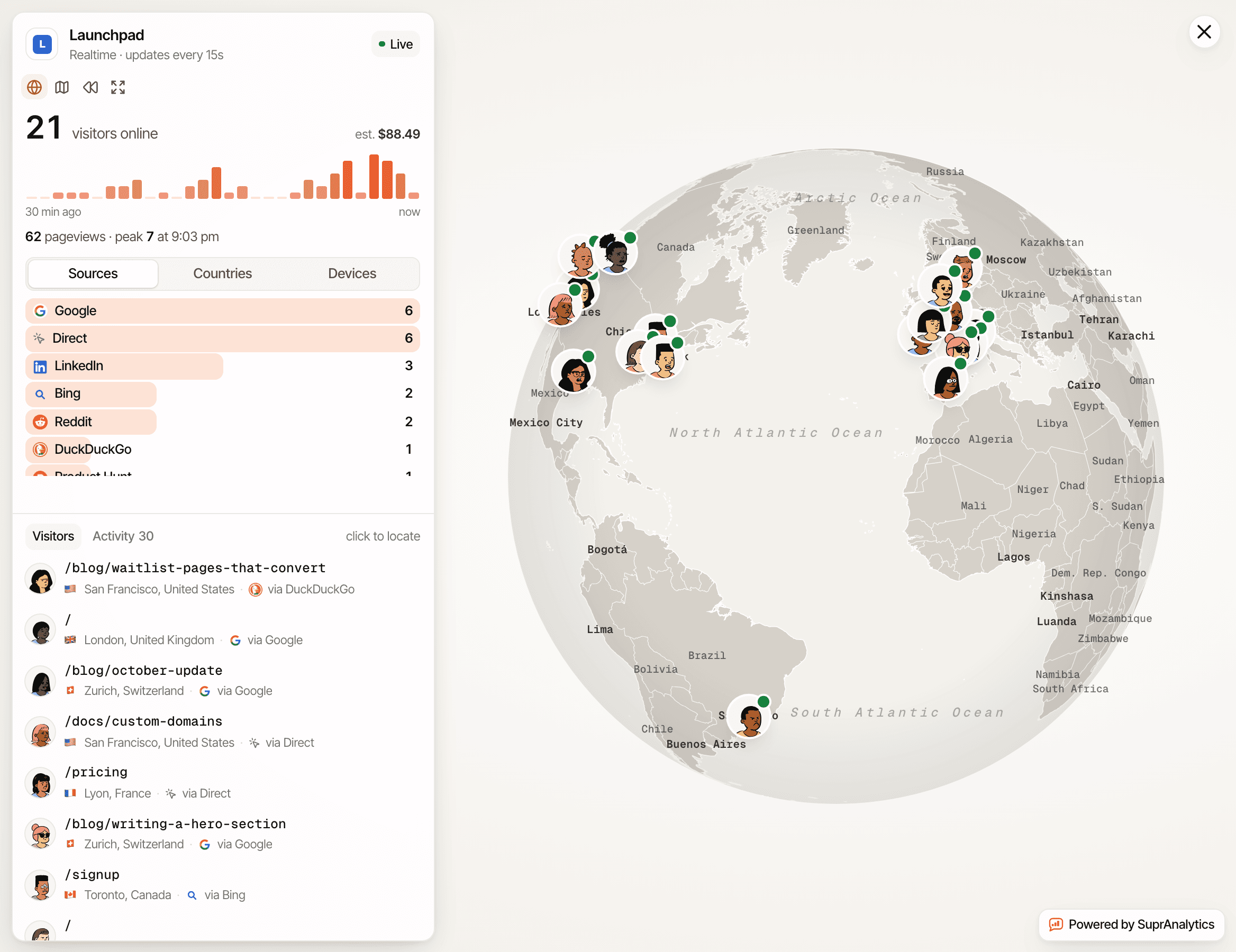
Task: Click the DuckDuckGo logo in sources list
Action: click(40, 450)
